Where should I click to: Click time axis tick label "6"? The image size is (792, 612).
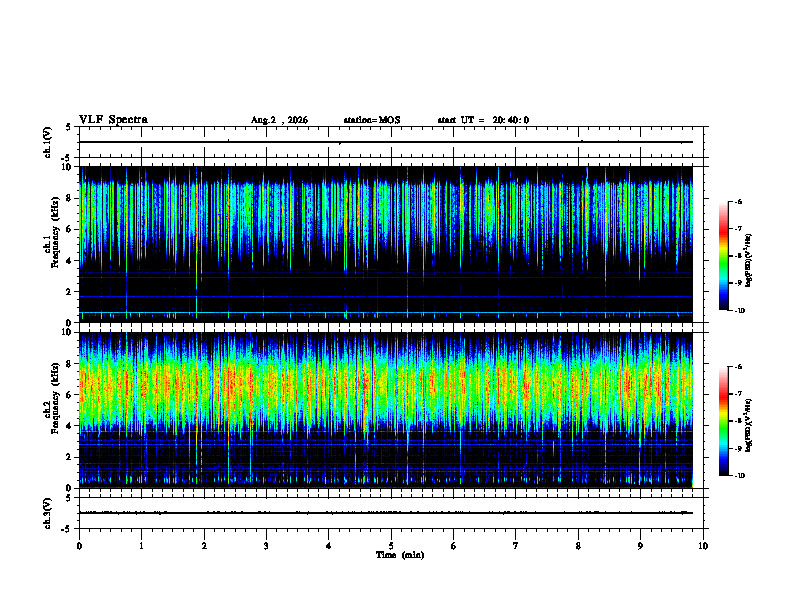454,546
